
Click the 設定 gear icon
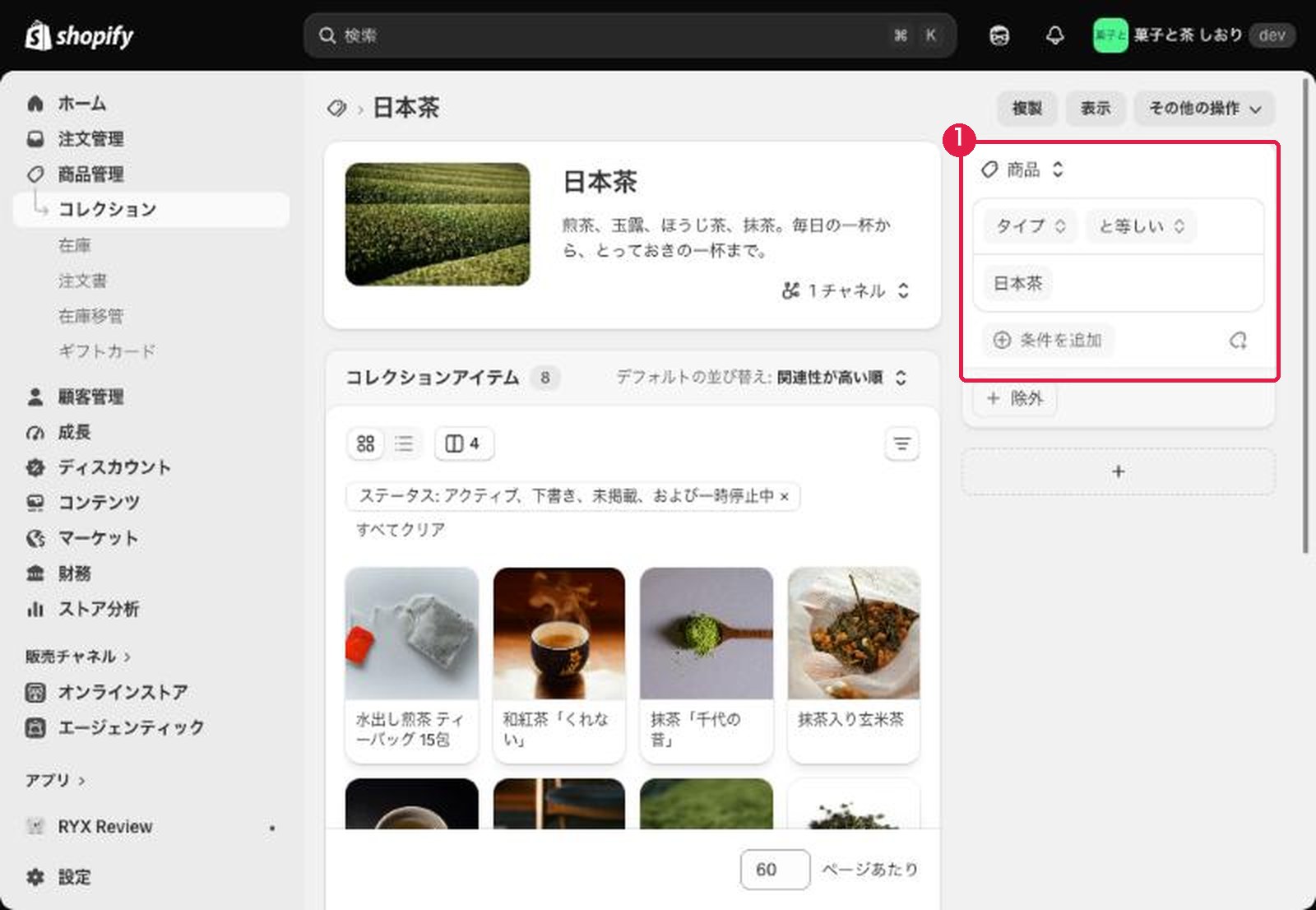click(35, 877)
